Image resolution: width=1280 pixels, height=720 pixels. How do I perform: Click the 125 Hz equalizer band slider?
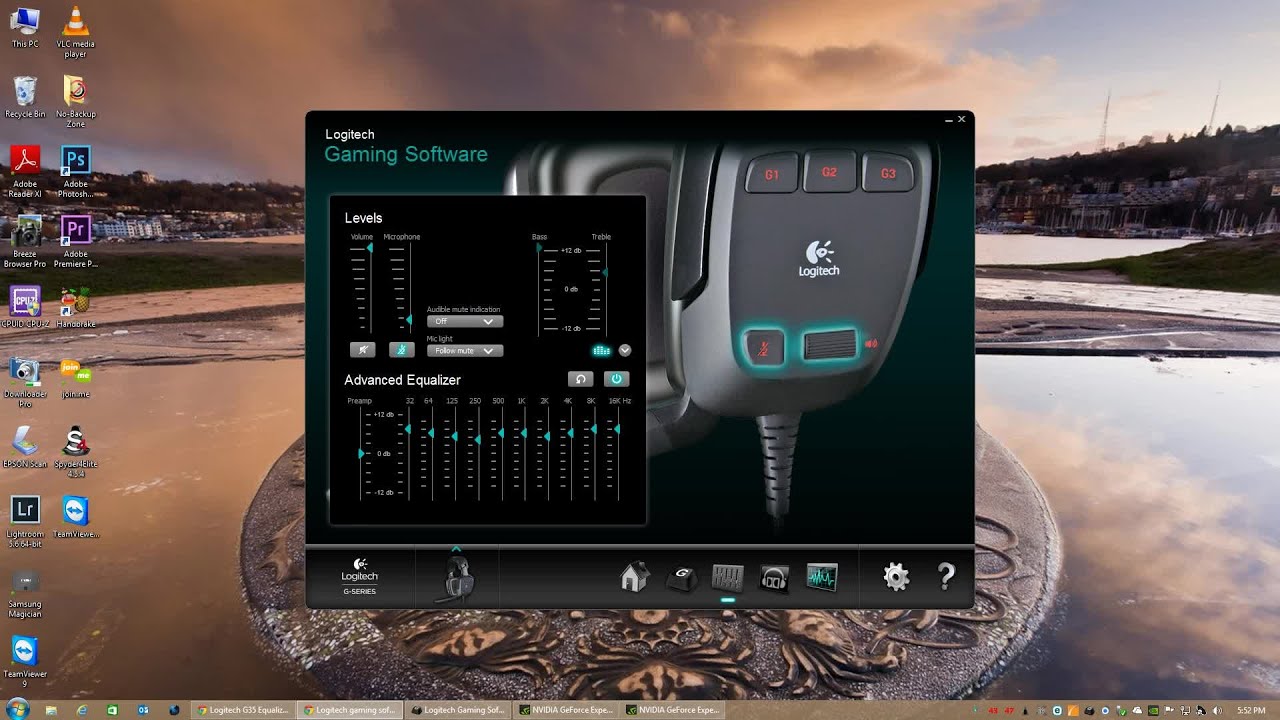(454, 437)
